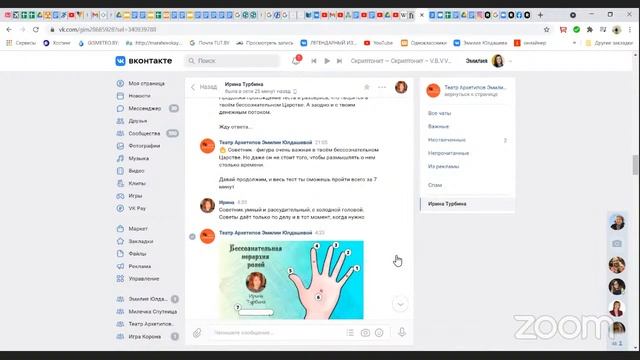
Task: Open Ирина Турбина's avatar in chat header
Action: tap(401, 87)
